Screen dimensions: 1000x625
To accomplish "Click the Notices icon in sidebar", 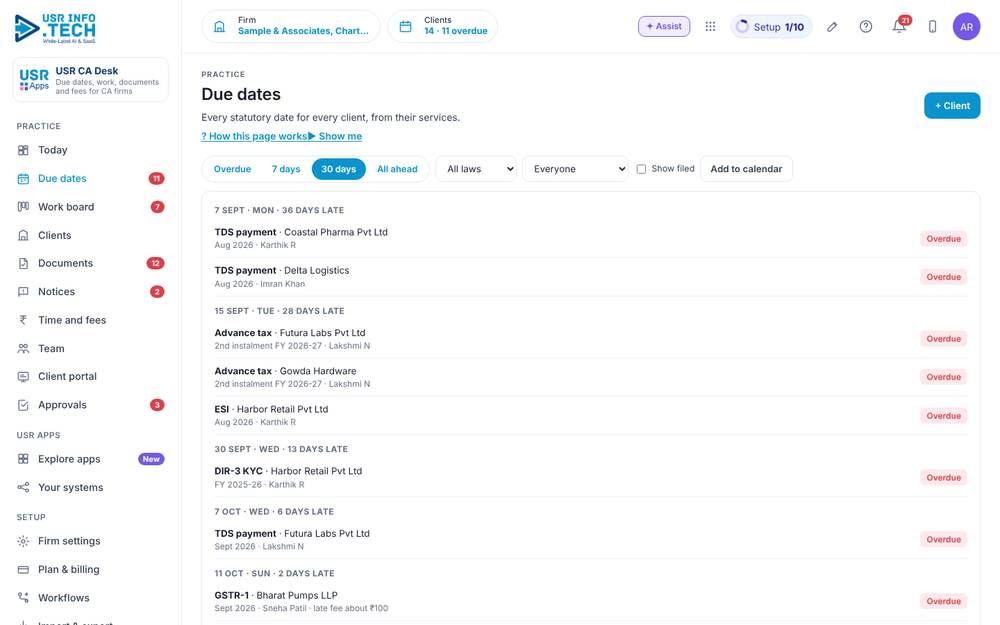I will 23,291.
